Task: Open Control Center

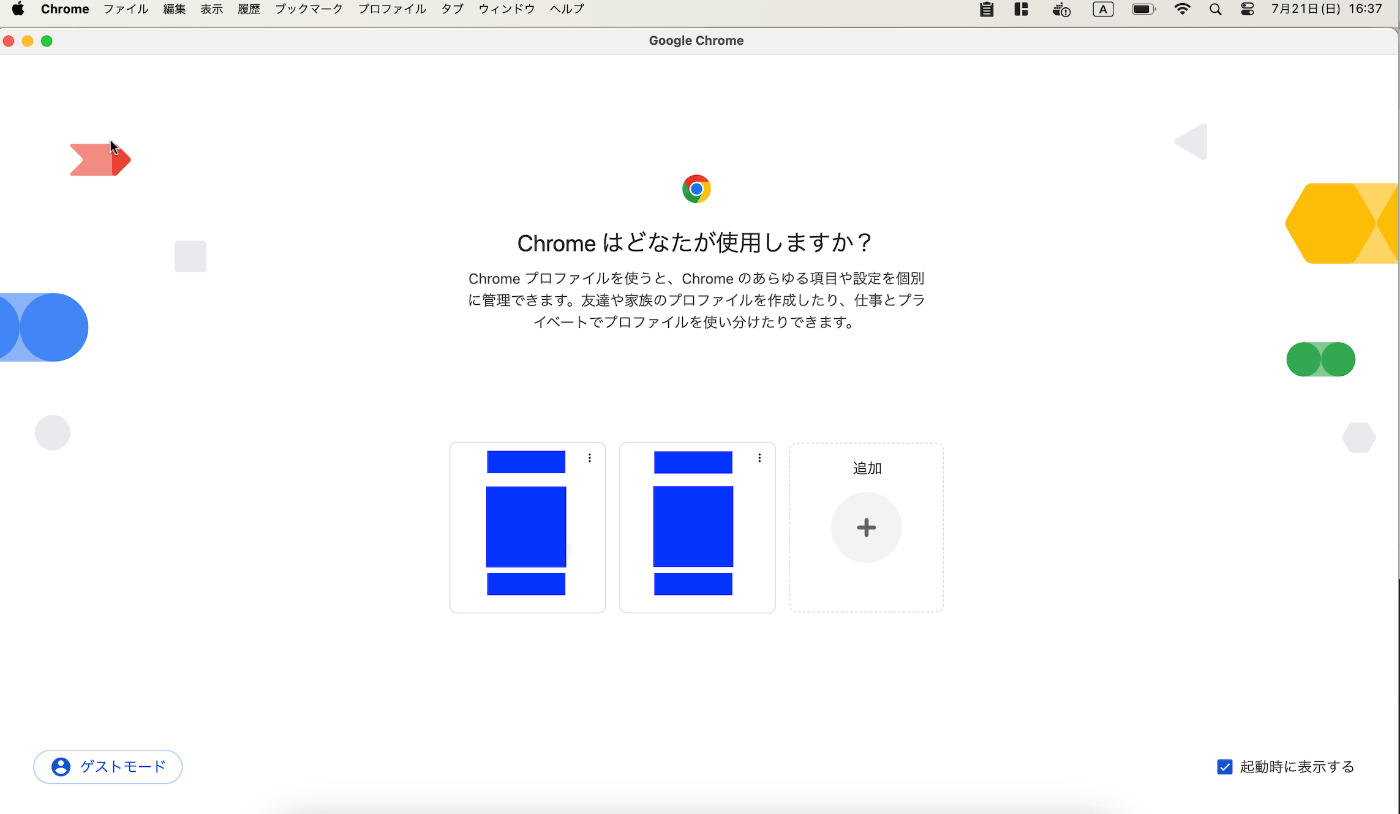Action: click(1247, 9)
